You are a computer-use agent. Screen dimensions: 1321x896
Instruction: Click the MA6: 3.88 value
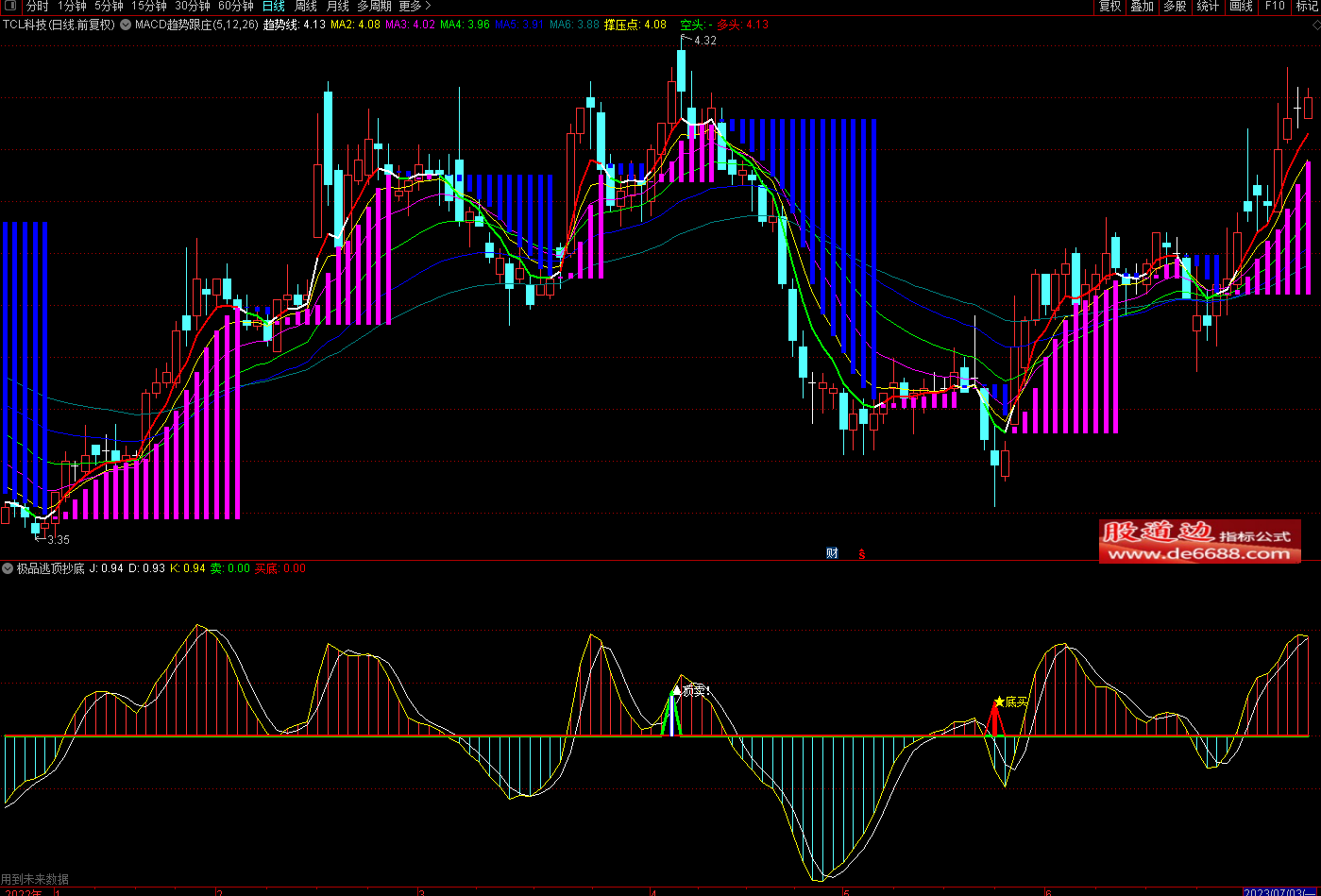574,25
